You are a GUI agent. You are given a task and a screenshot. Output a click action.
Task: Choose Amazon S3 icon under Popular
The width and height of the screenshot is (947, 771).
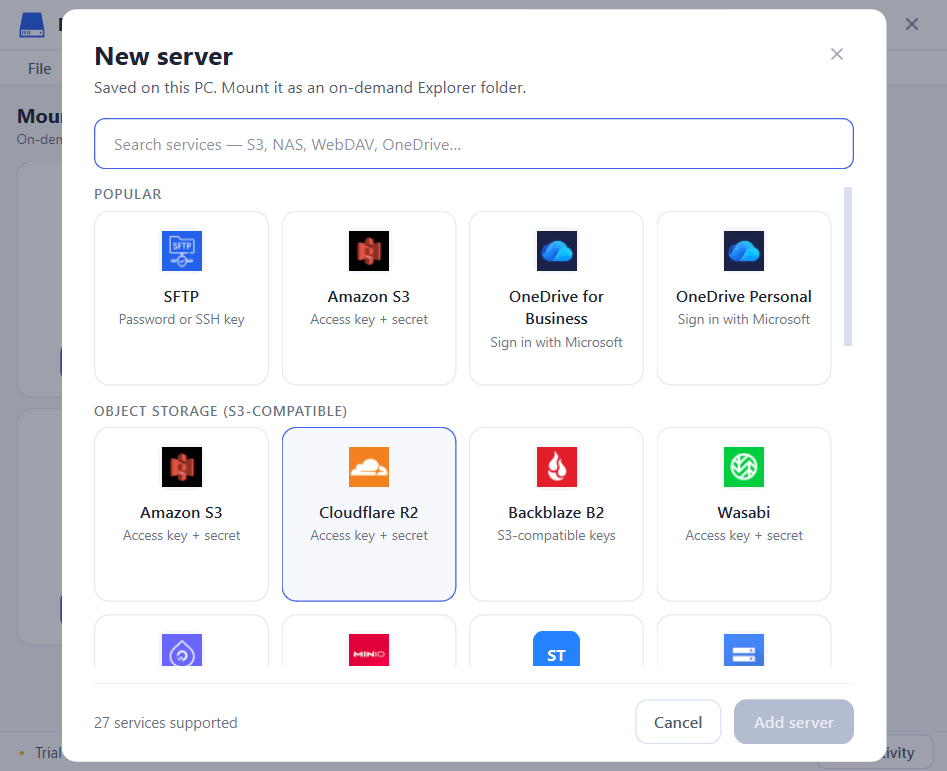(x=369, y=251)
